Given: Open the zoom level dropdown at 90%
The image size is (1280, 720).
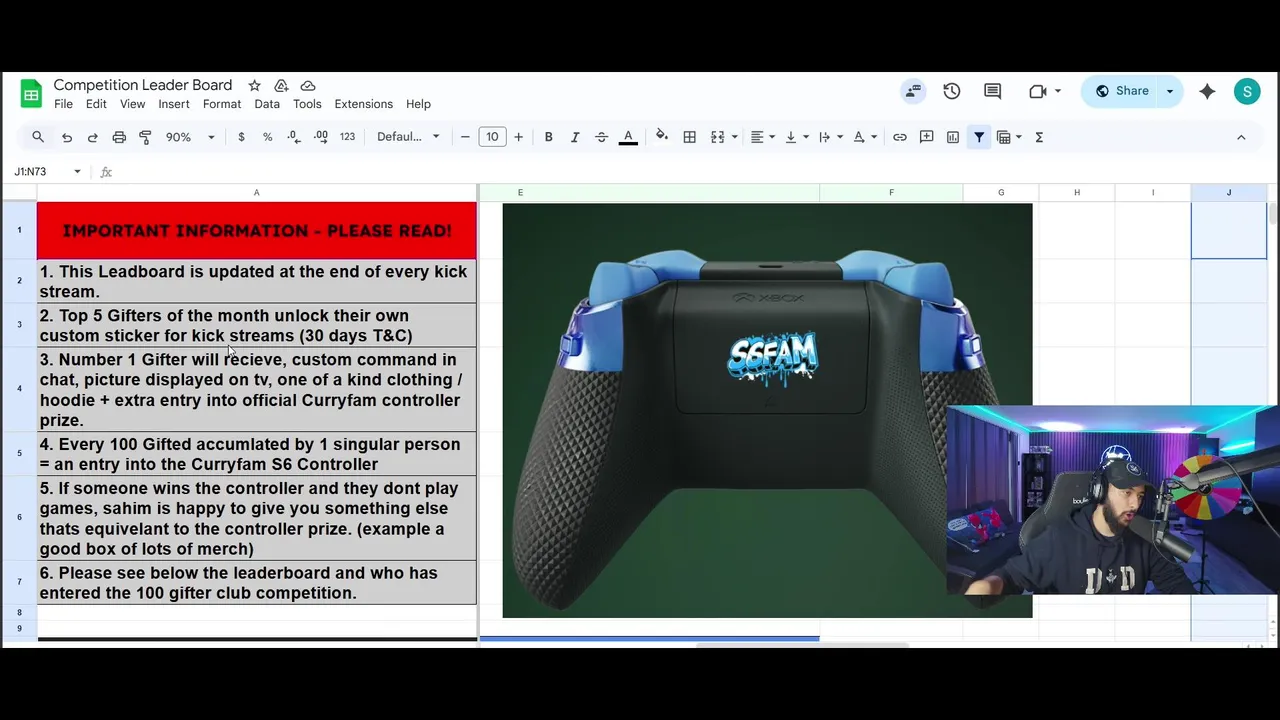Looking at the screenshot, I should coord(190,137).
